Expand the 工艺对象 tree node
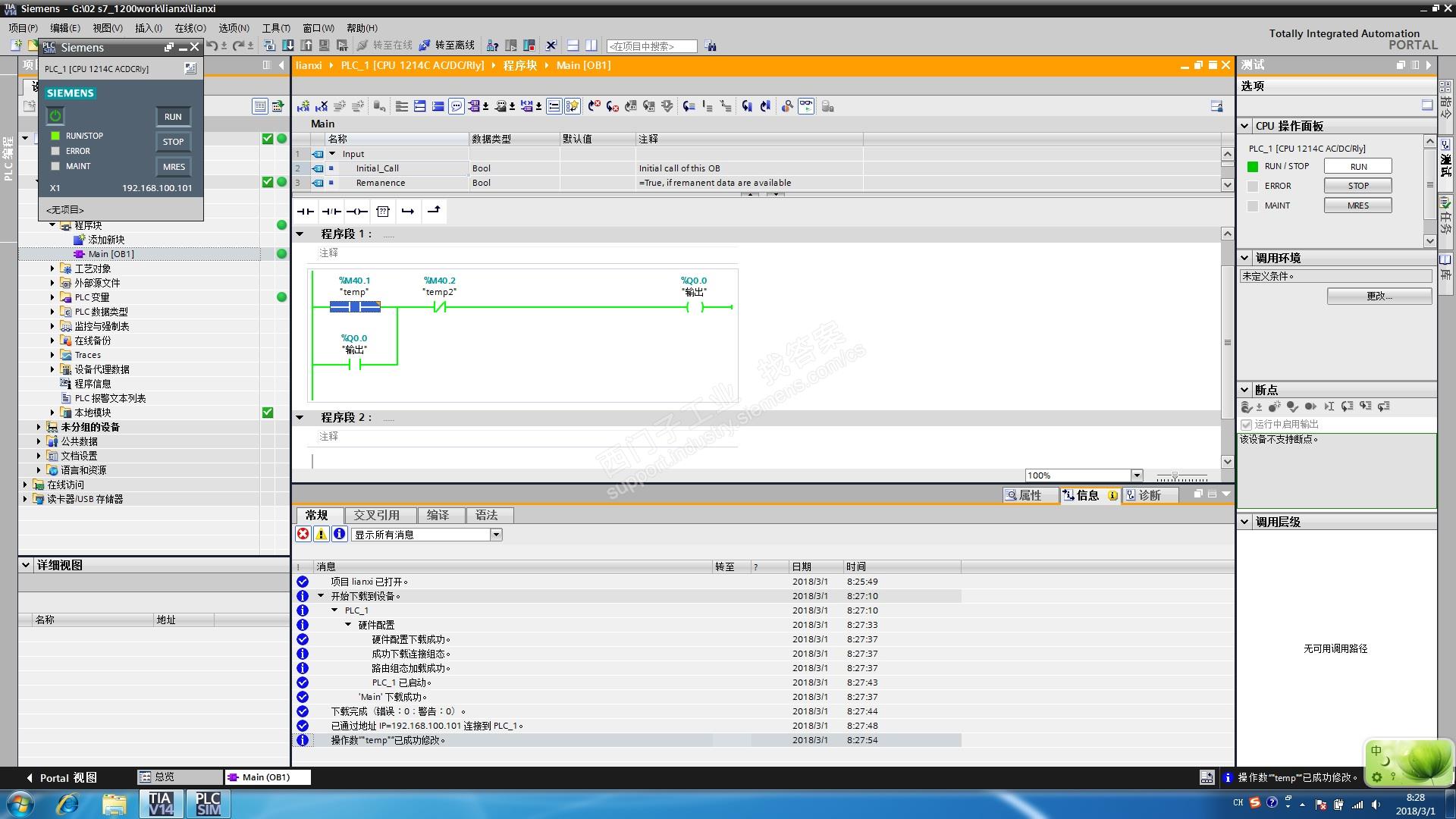This screenshot has height=819, width=1456. click(x=52, y=268)
